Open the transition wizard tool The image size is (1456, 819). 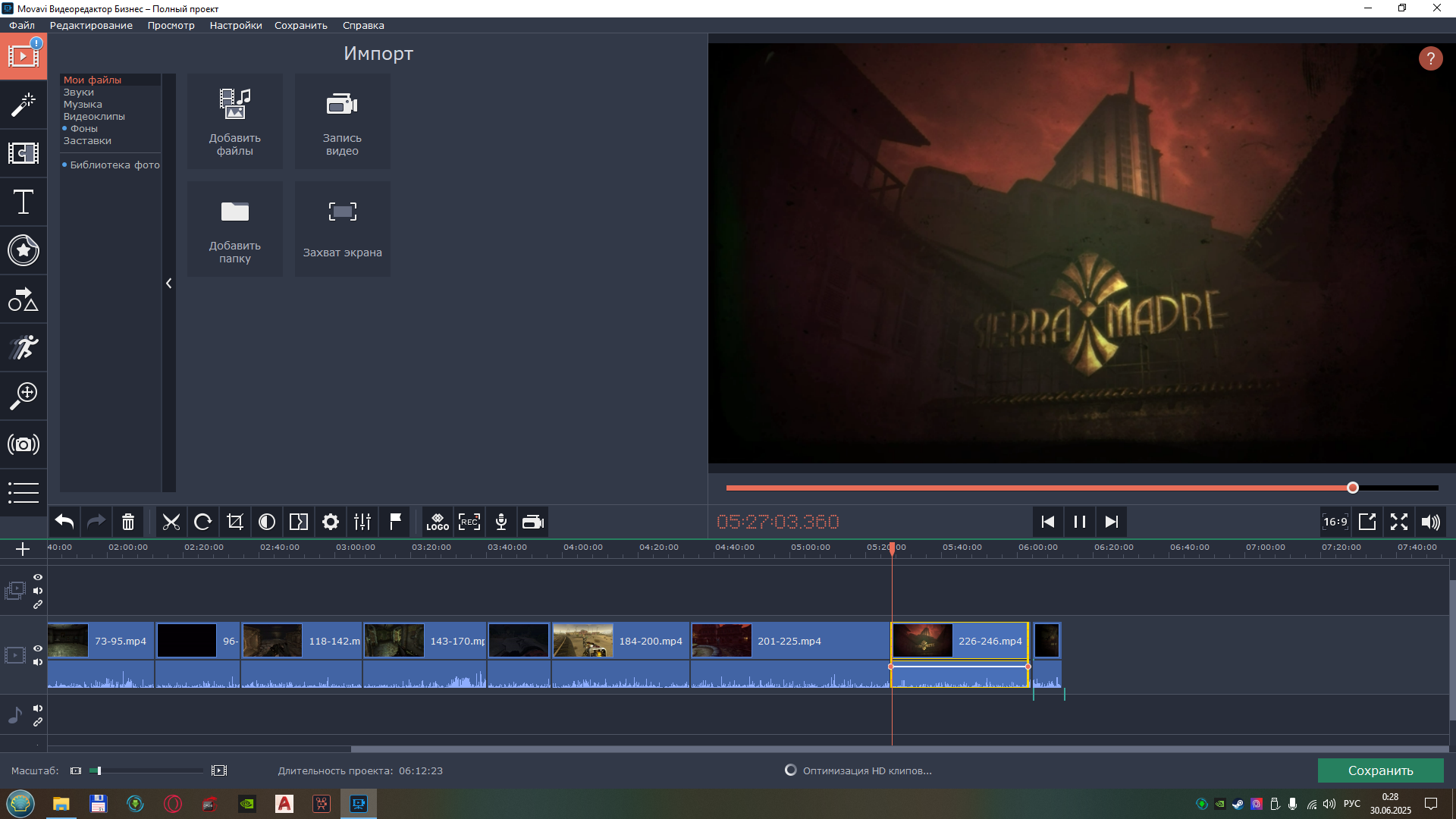point(299,522)
